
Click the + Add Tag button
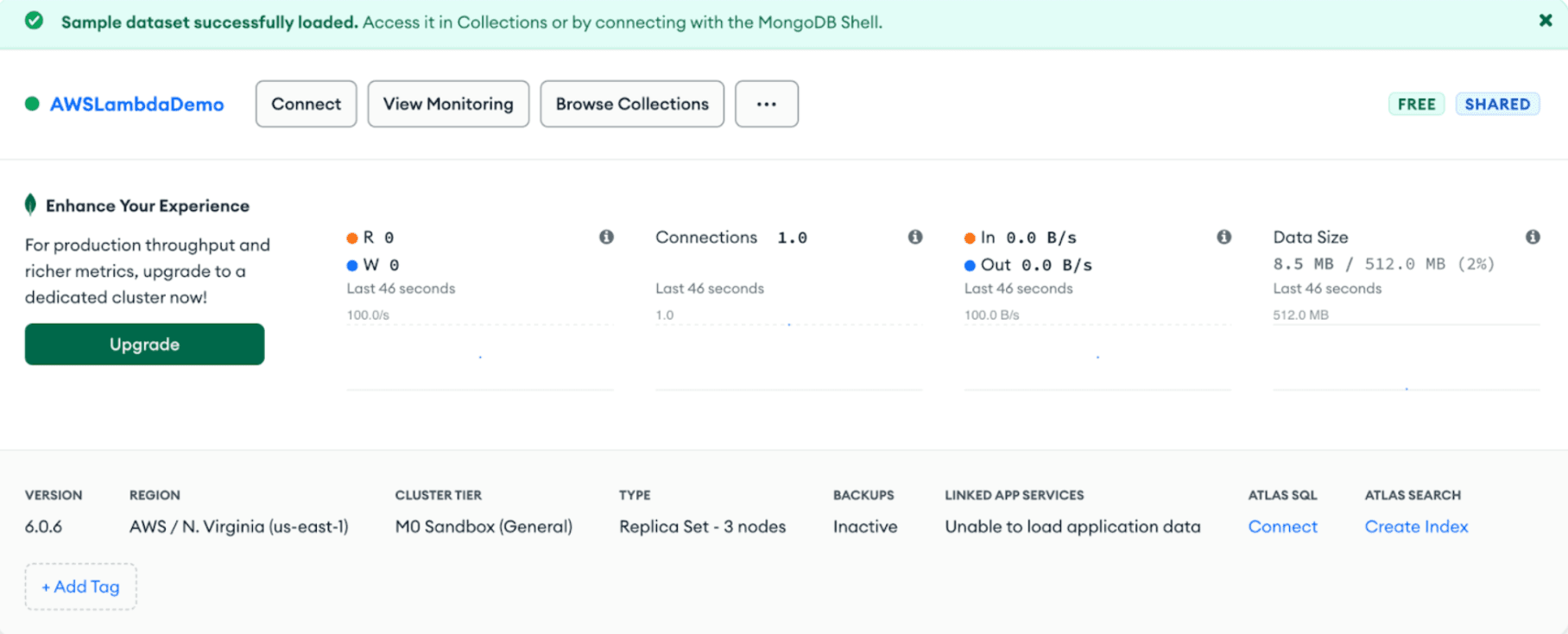[x=80, y=586]
